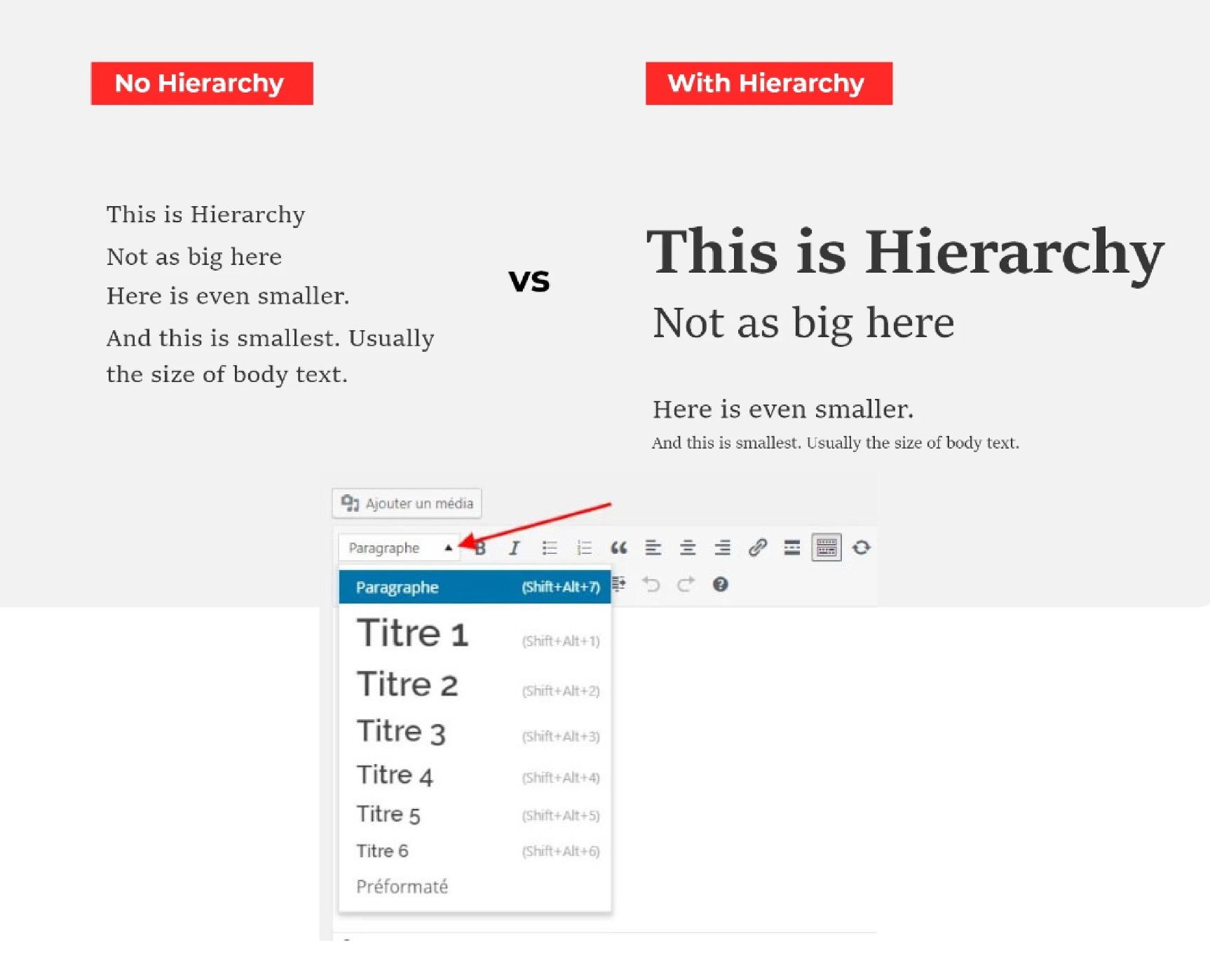Click the No Hierarchy red label
This screenshot has height=980, width=1210.
coord(202,83)
